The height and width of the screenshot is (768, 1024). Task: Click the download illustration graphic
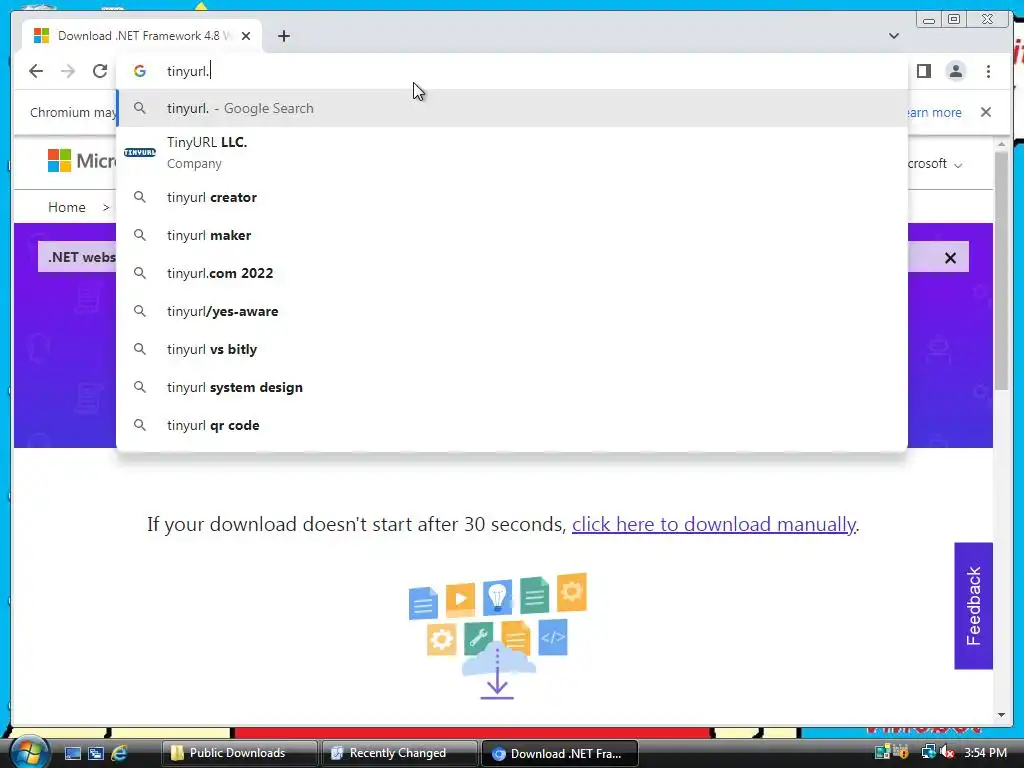[498, 635]
